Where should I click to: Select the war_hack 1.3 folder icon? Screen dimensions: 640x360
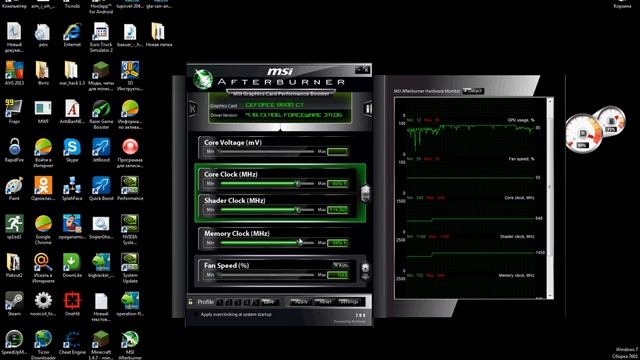[x=72, y=73]
